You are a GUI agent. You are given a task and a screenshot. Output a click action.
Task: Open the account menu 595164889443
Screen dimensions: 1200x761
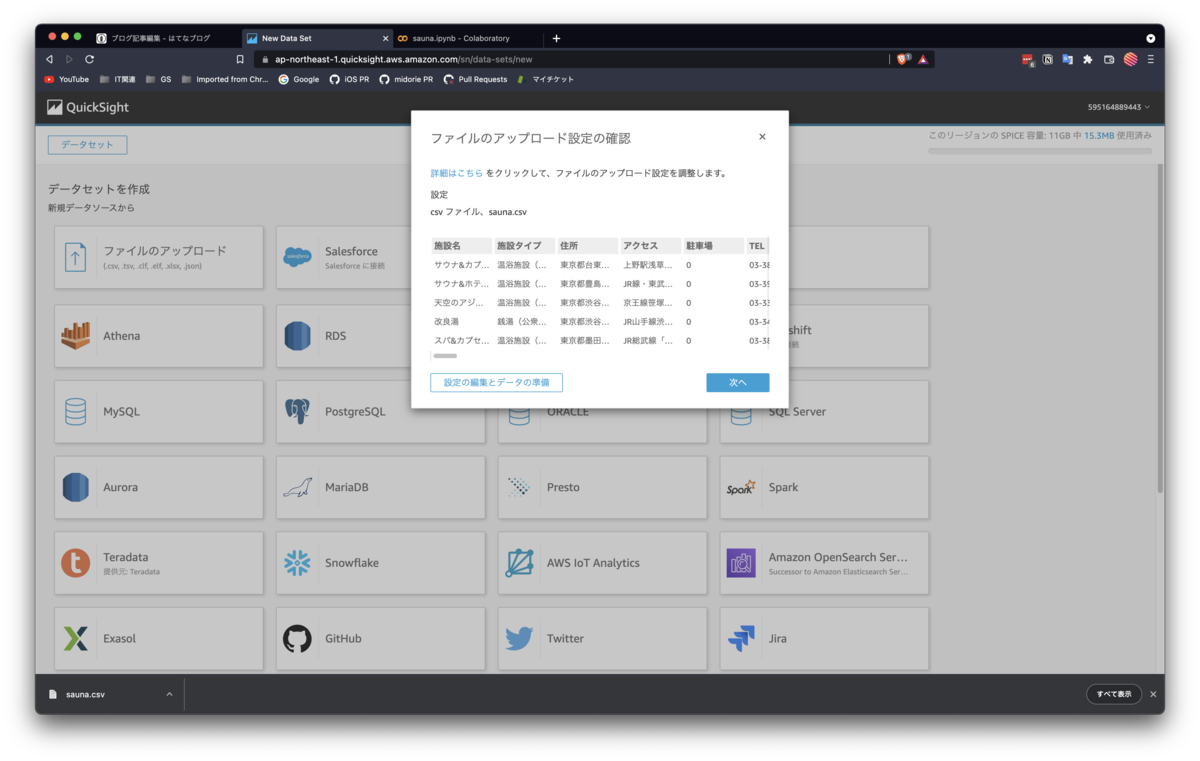pos(1119,107)
